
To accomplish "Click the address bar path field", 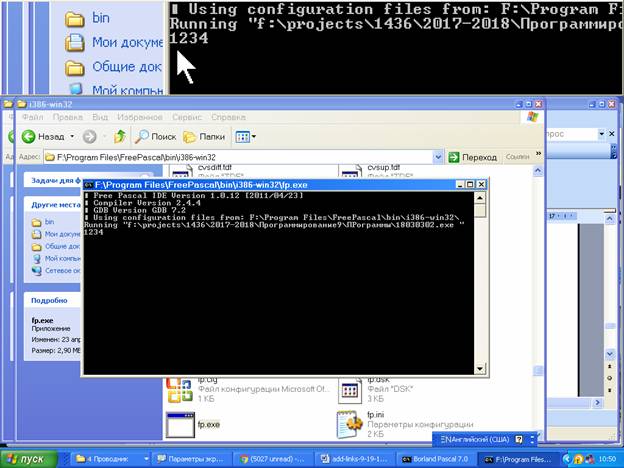I will (238, 157).
